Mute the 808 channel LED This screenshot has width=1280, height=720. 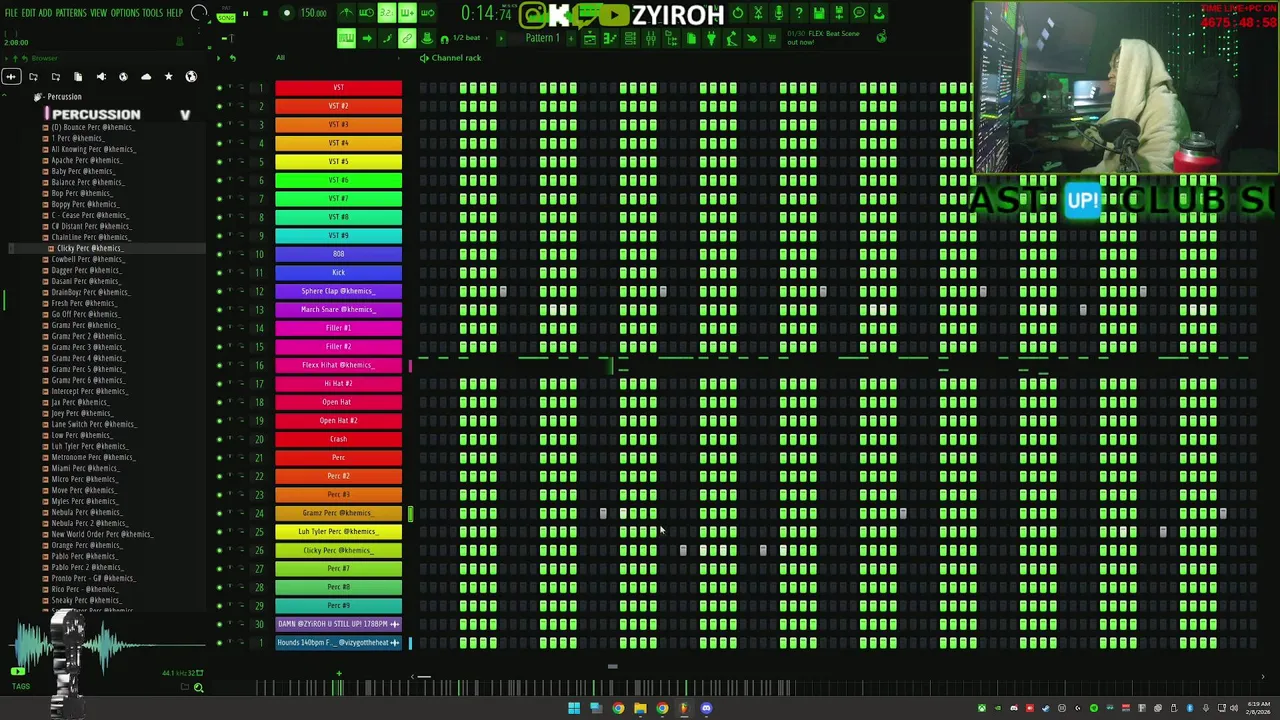pyautogui.click(x=220, y=254)
